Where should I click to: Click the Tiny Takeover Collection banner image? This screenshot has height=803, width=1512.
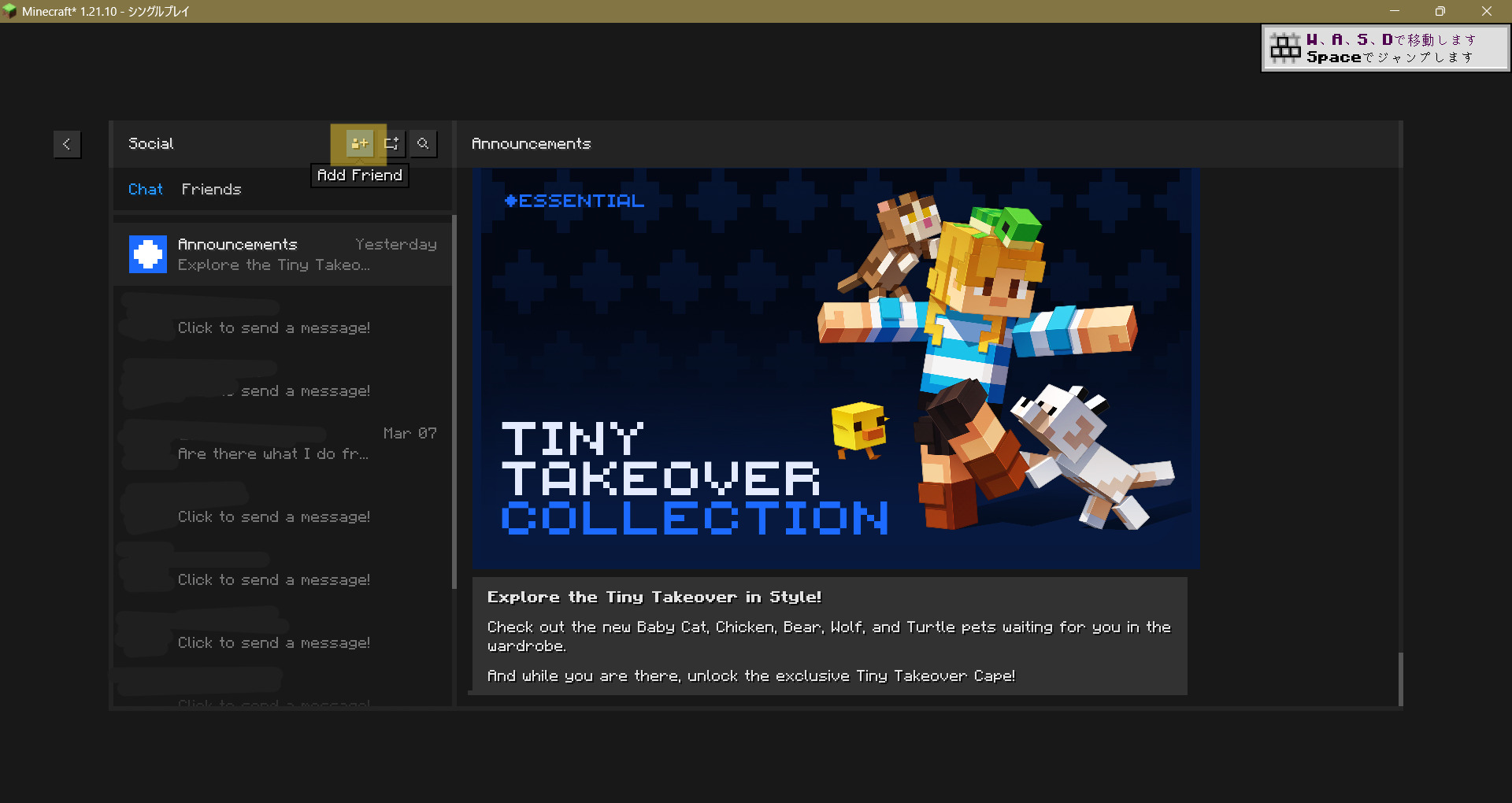[x=835, y=368]
